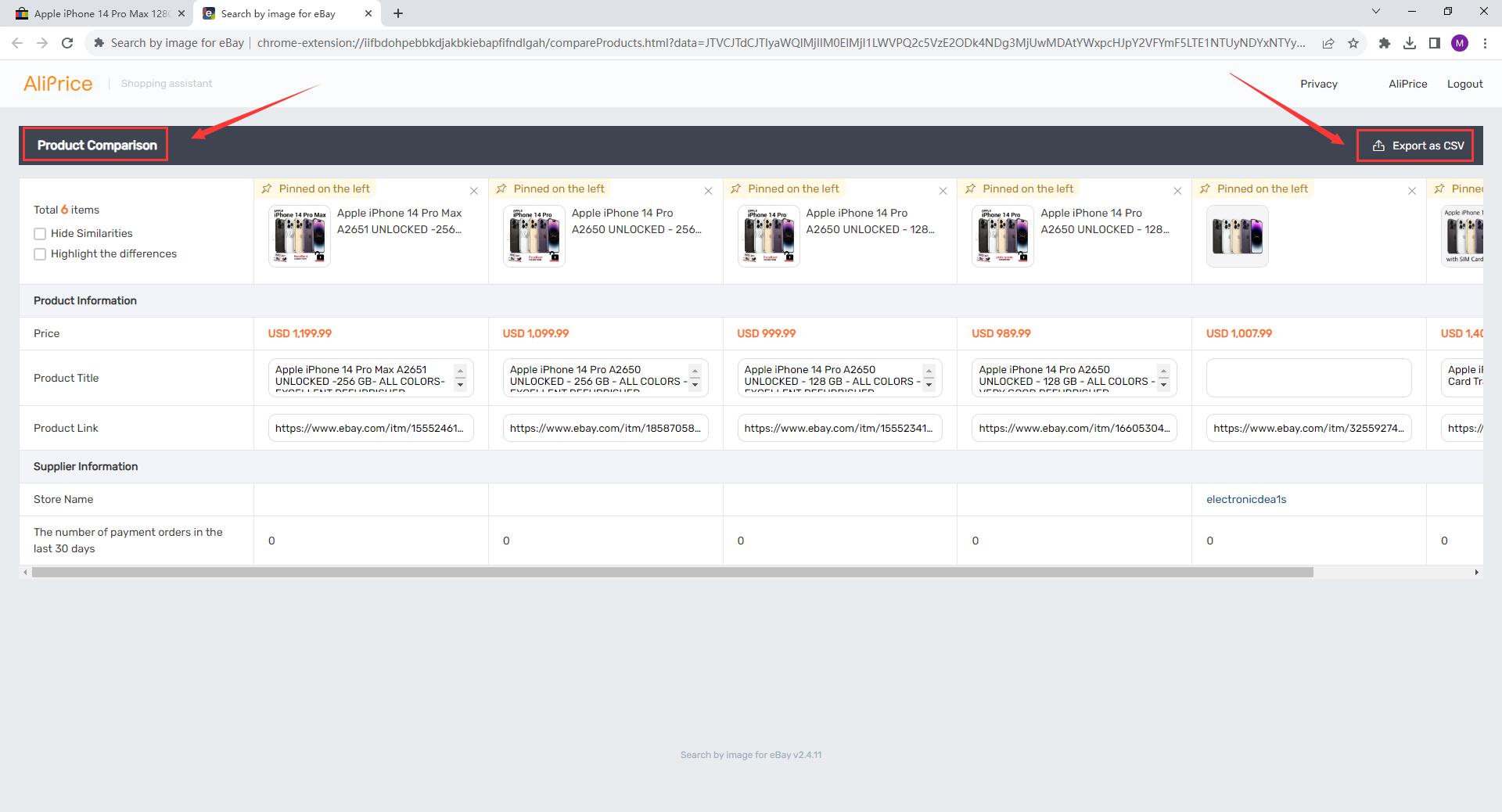Toggle pin icon on iPhone 14 Pro Max A2651 column
The height and width of the screenshot is (812, 1502).
[x=267, y=189]
